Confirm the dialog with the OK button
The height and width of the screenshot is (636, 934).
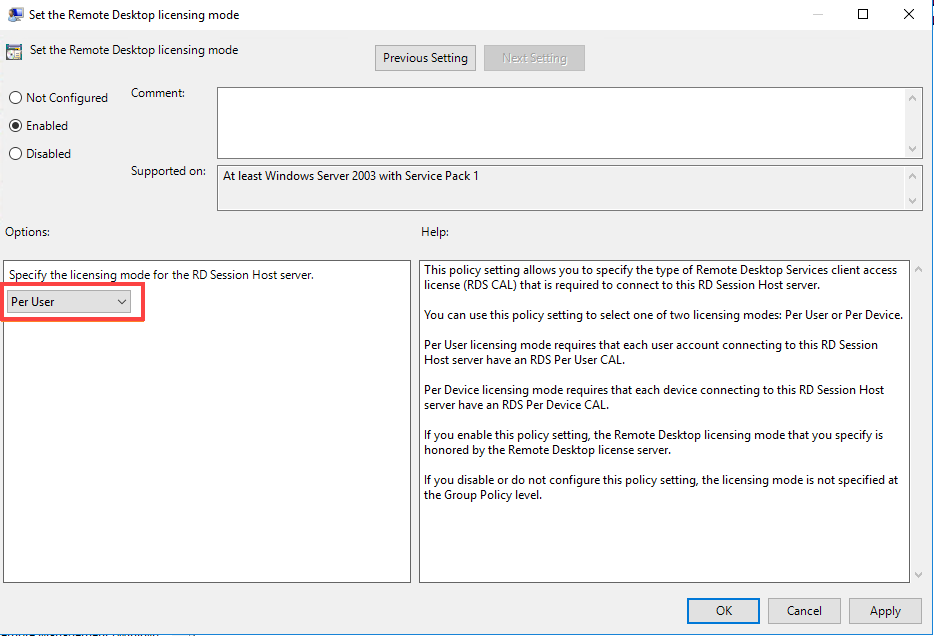coord(723,611)
